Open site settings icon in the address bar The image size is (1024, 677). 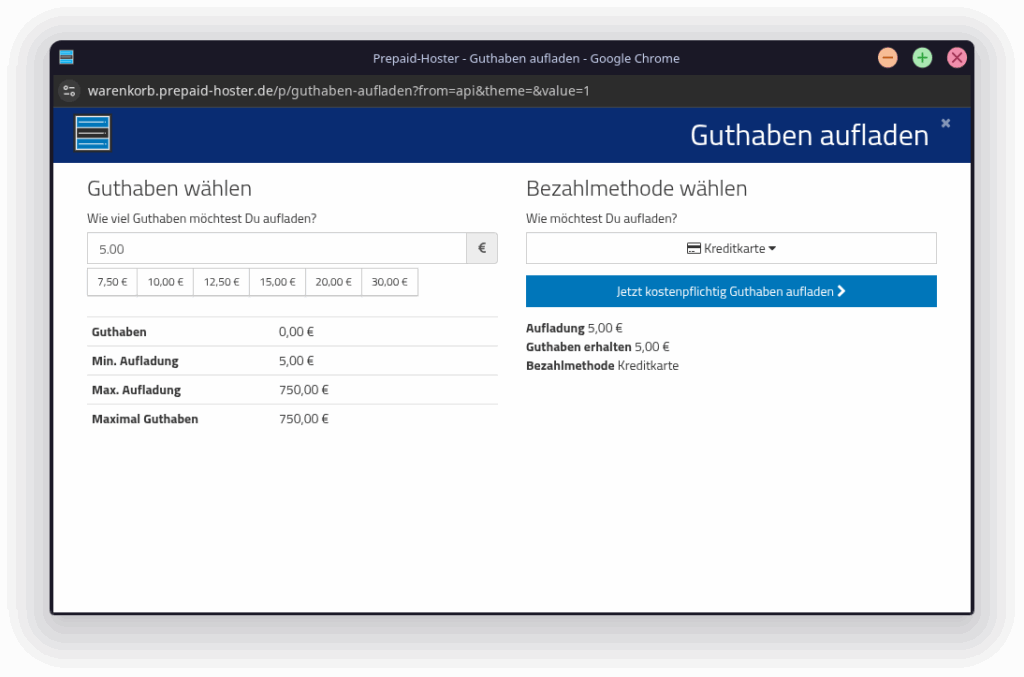tap(68, 90)
